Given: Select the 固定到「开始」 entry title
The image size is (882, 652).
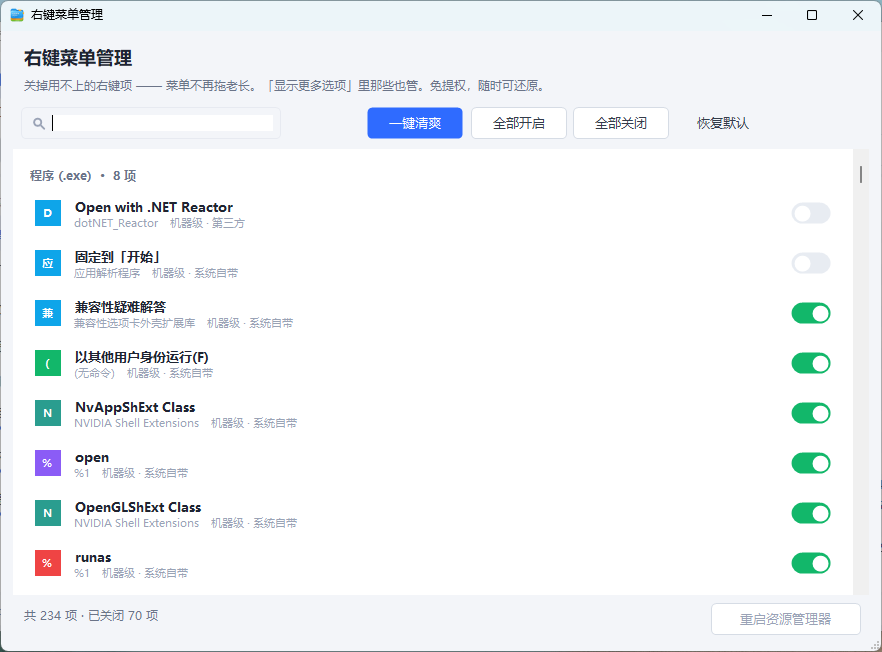Looking at the screenshot, I should 118,258.
